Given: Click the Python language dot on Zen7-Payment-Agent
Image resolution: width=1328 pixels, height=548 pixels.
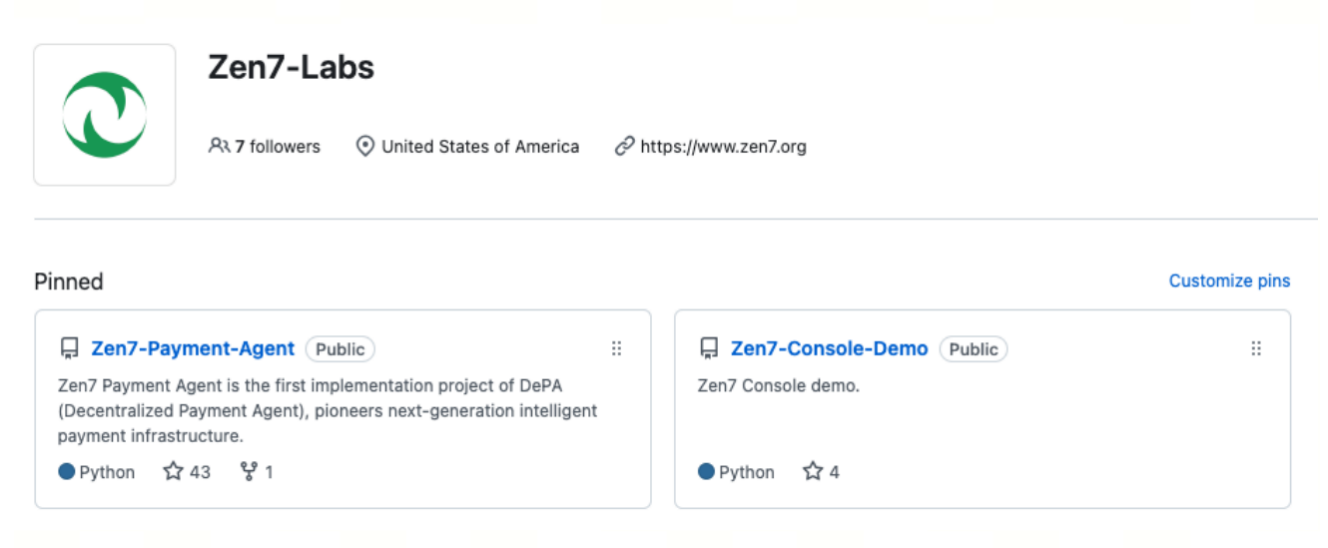Looking at the screenshot, I should coord(67,471).
